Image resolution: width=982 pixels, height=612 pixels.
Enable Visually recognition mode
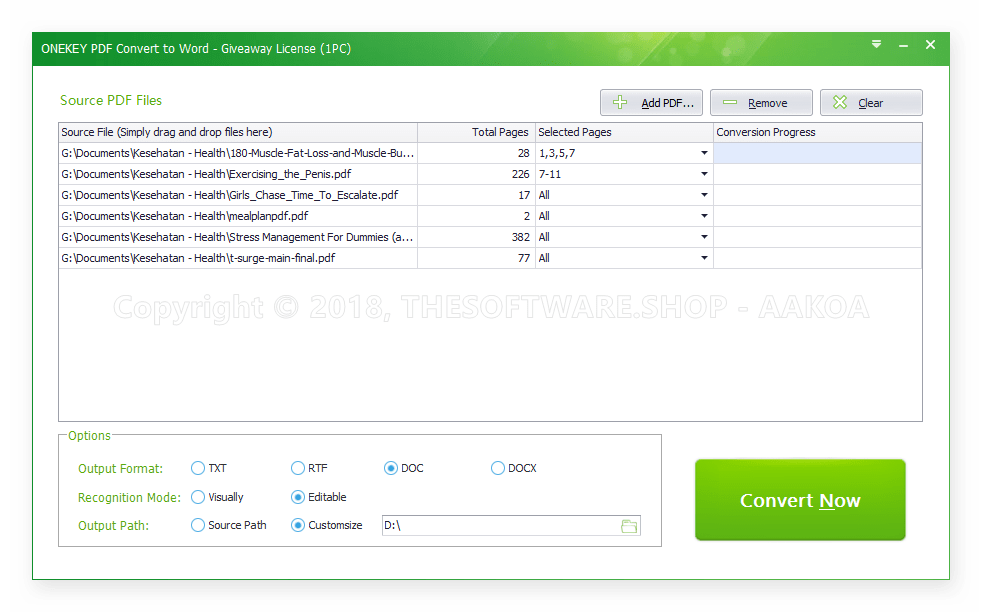click(x=198, y=497)
